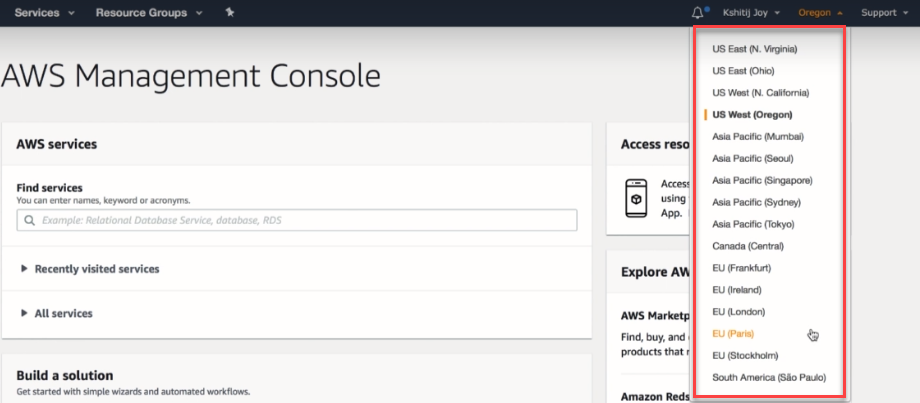Select EU (Paris) region

pos(733,334)
